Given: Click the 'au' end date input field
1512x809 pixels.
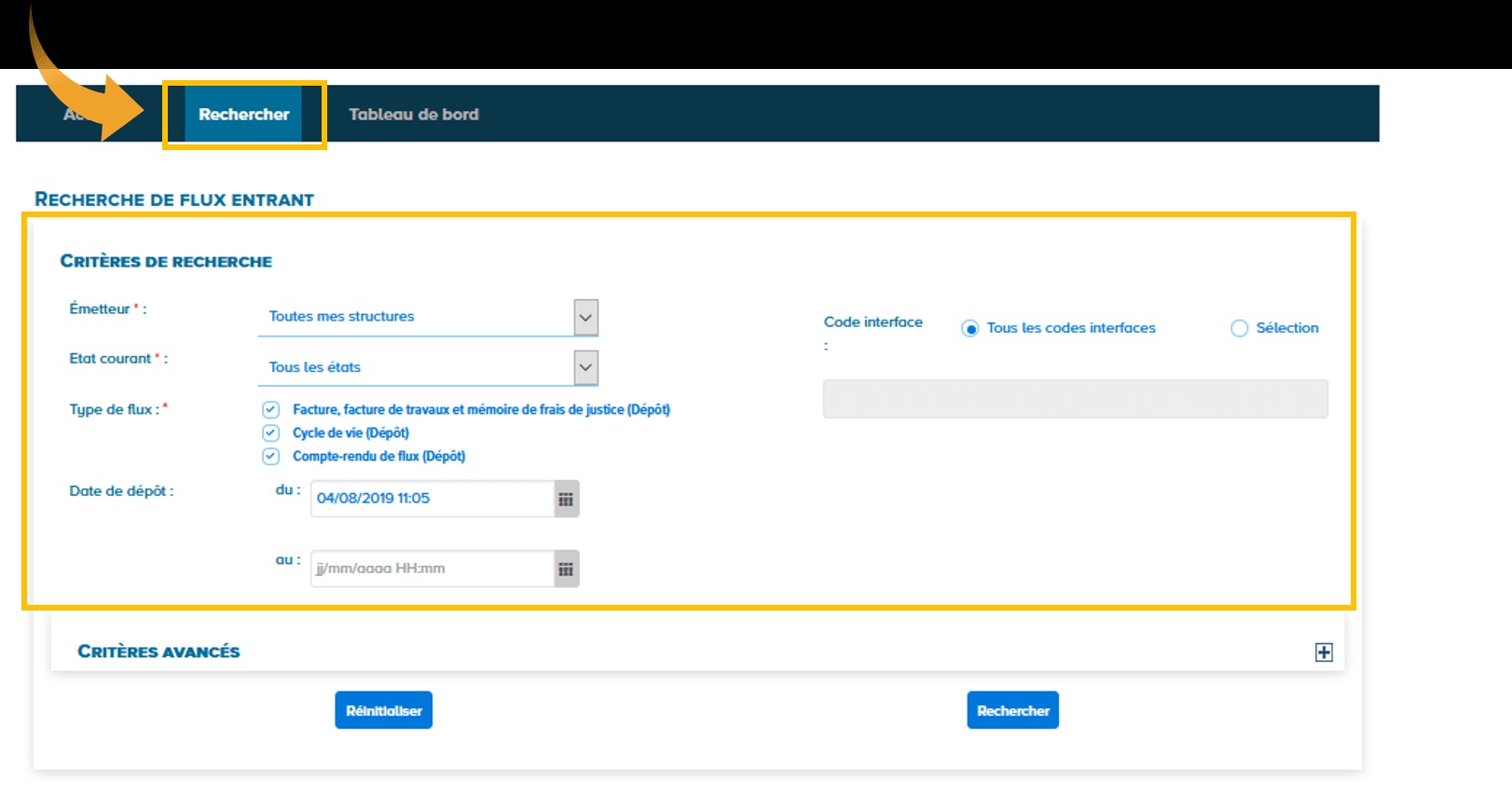Looking at the screenshot, I should pos(433,569).
